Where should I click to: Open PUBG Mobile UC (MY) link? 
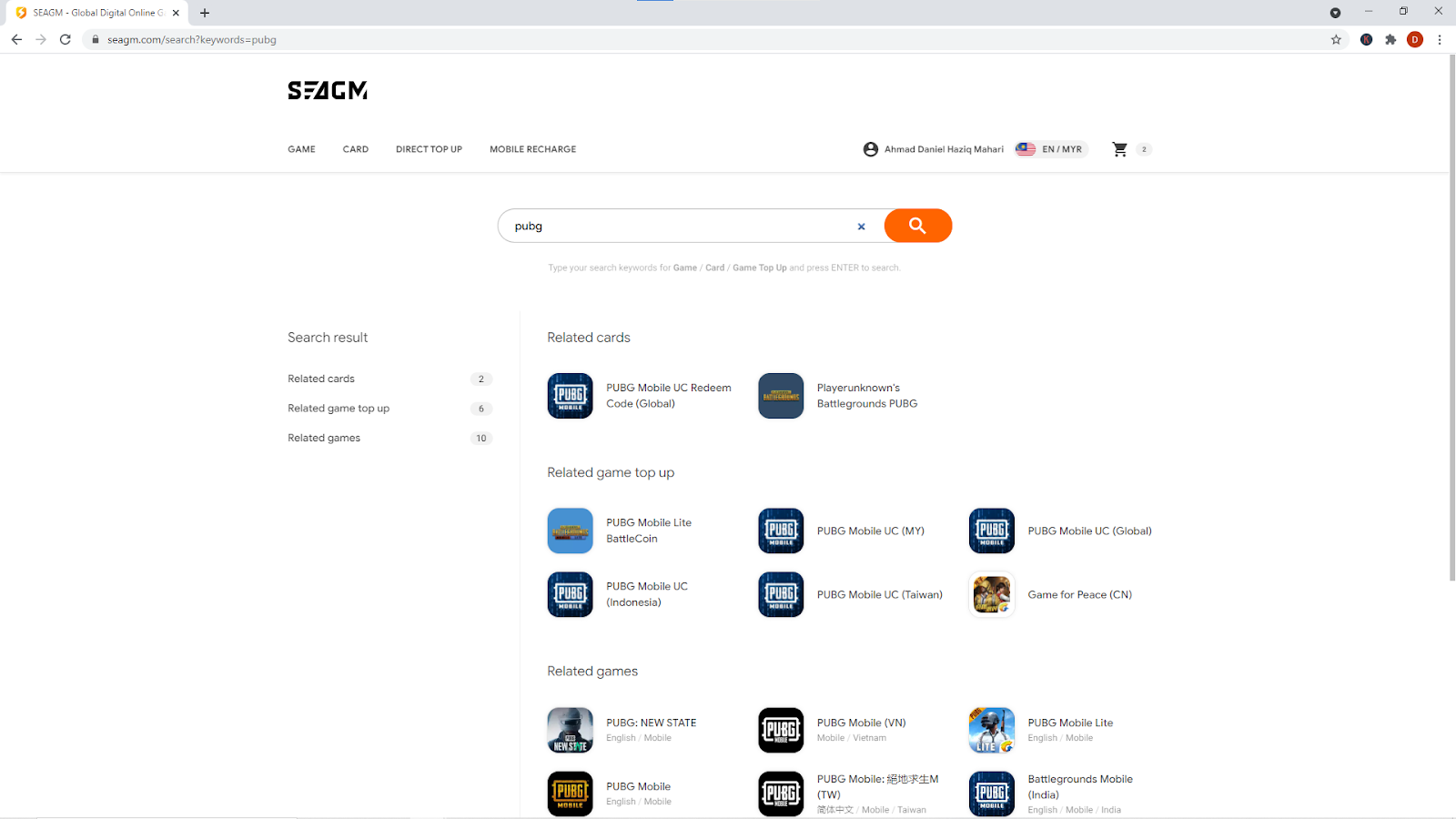[x=871, y=531]
